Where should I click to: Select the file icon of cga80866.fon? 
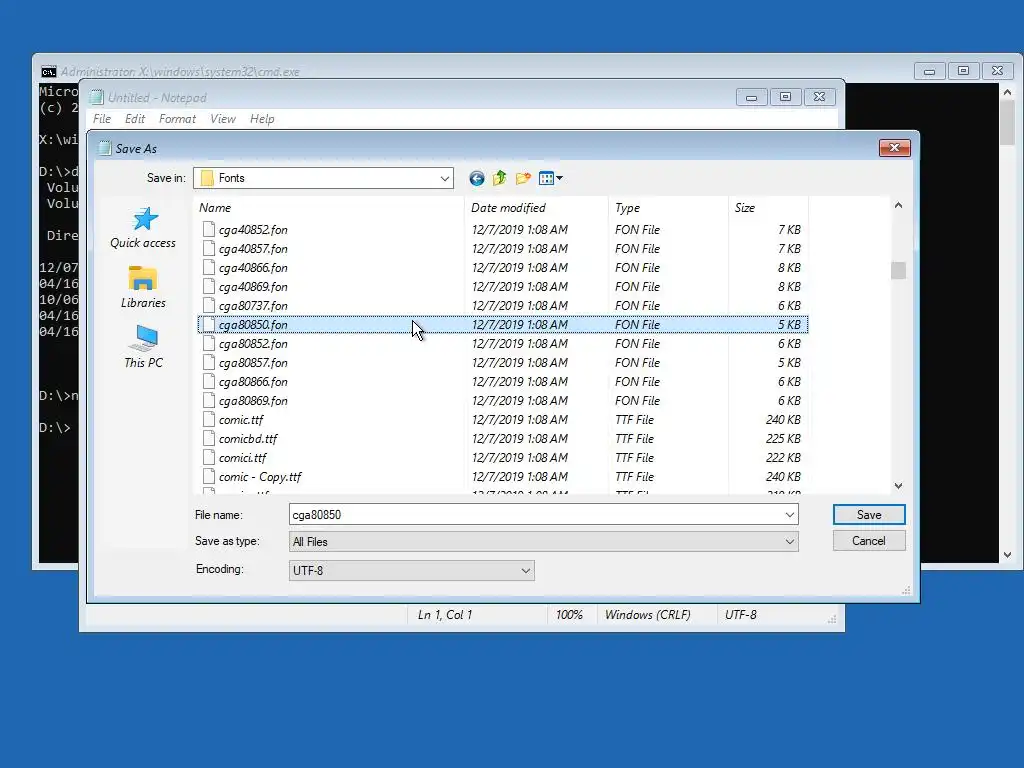(x=208, y=381)
